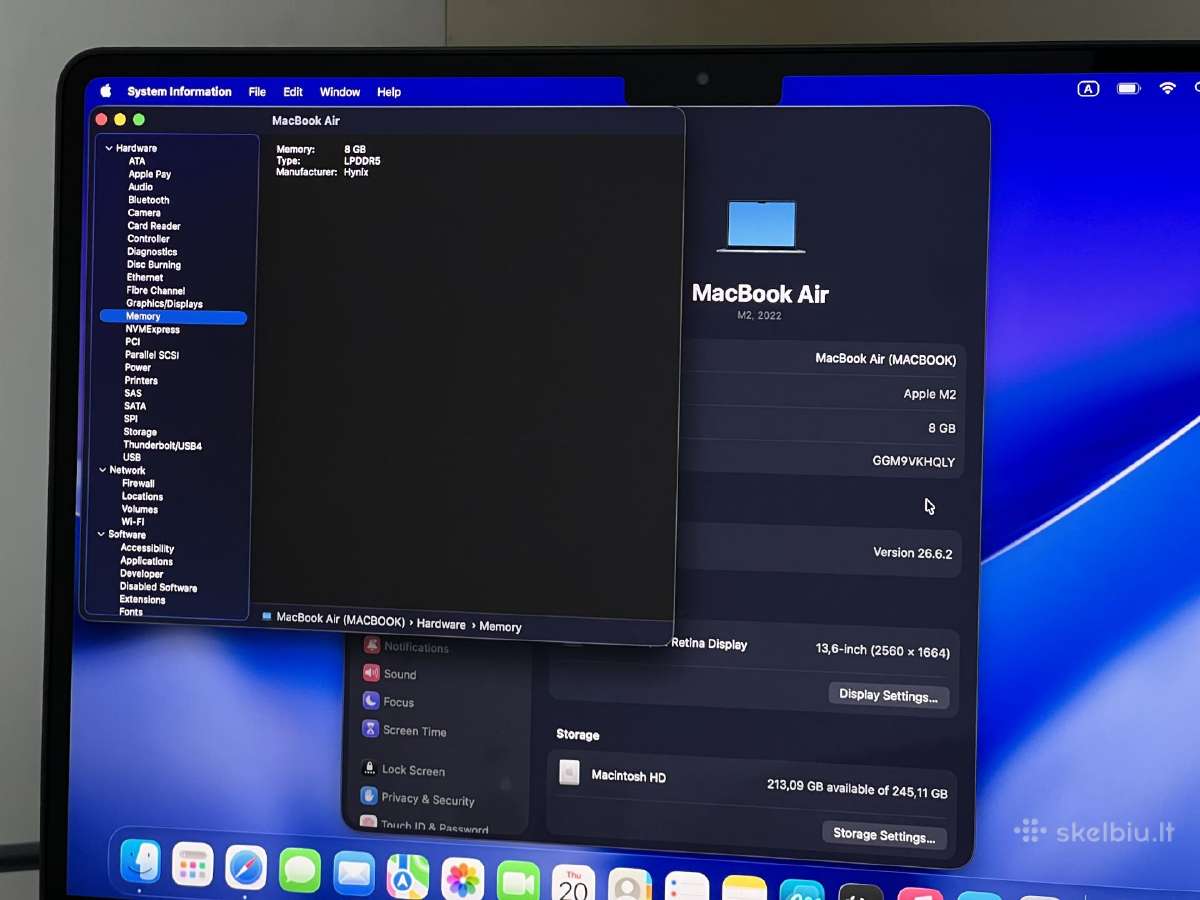
Task: Open Reminders app in Dock
Action: pyautogui.click(x=686, y=886)
